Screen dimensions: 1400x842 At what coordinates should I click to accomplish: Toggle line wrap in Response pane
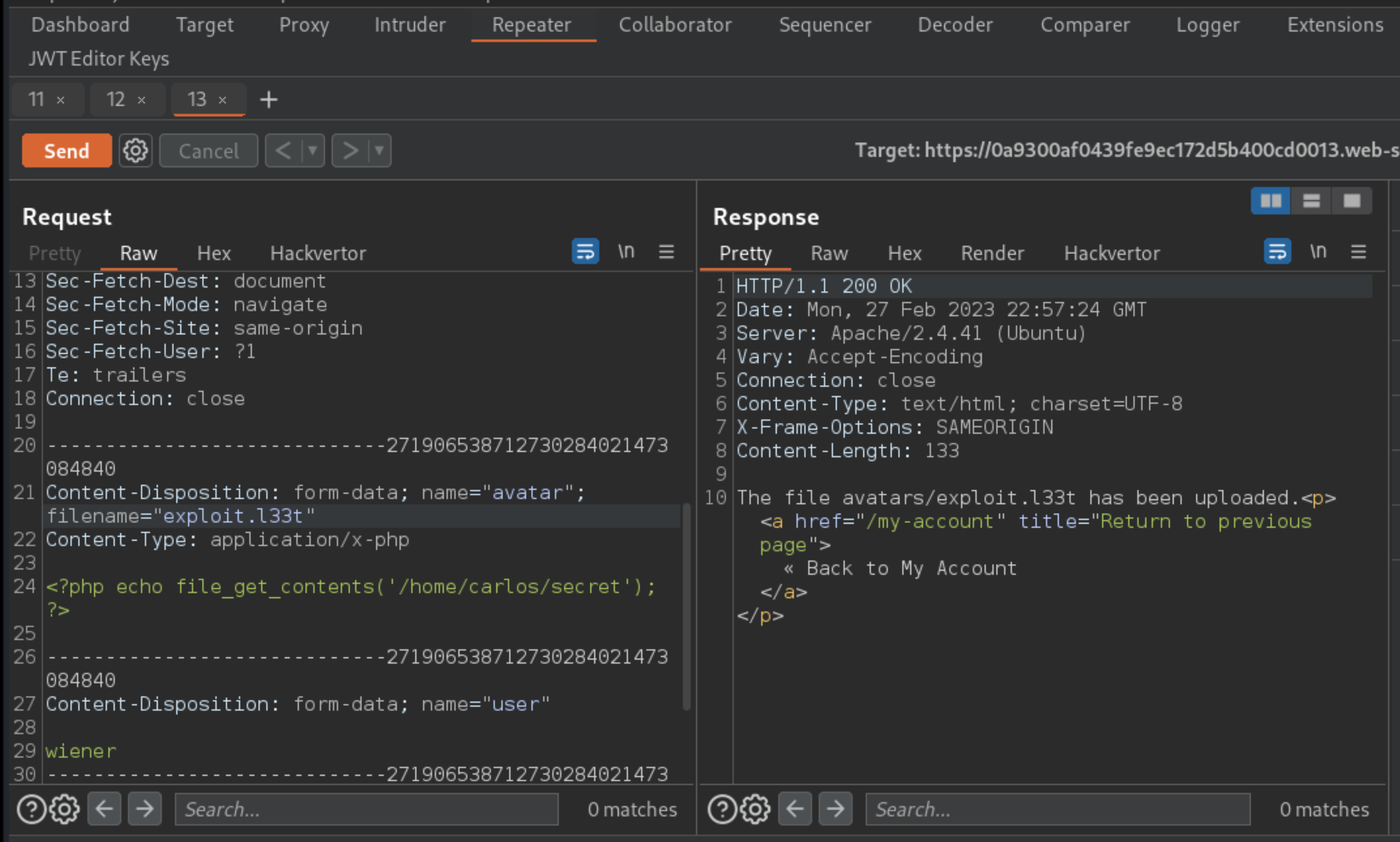pyautogui.click(x=1277, y=251)
